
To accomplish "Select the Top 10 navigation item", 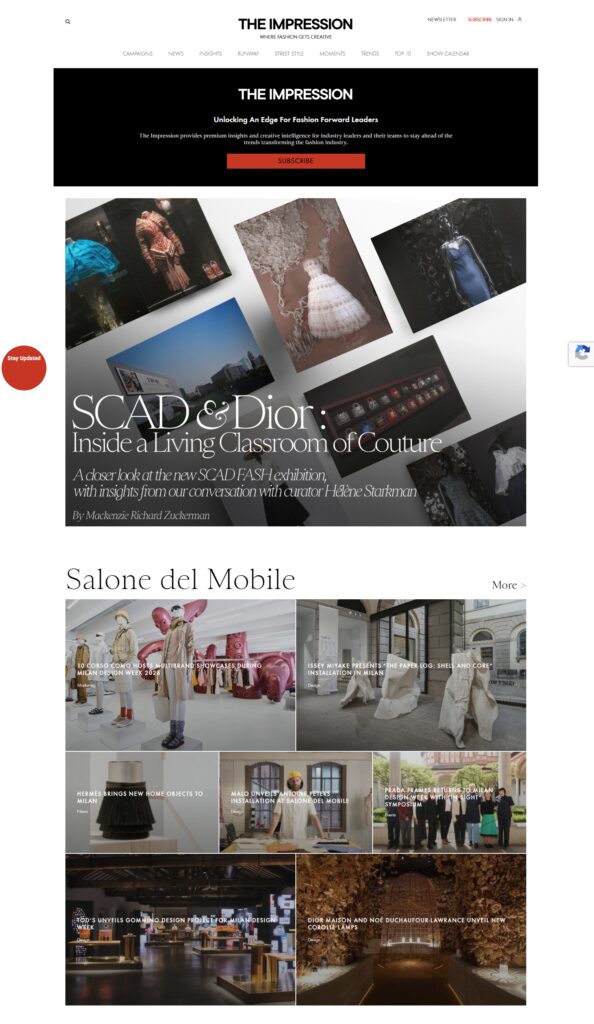I will (x=403, y=54).
